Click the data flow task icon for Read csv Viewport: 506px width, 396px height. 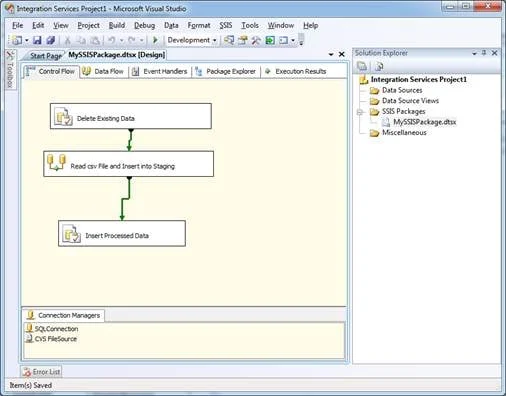(56, 162)
